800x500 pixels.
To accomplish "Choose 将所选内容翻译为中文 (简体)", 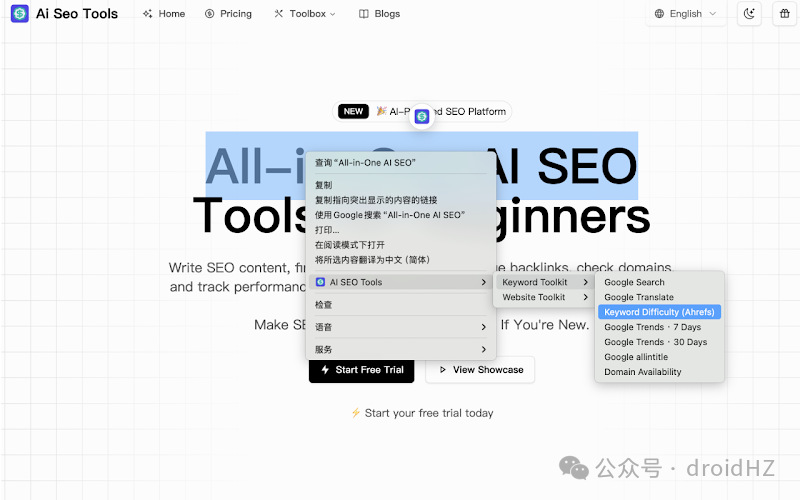I will (402, 260).
